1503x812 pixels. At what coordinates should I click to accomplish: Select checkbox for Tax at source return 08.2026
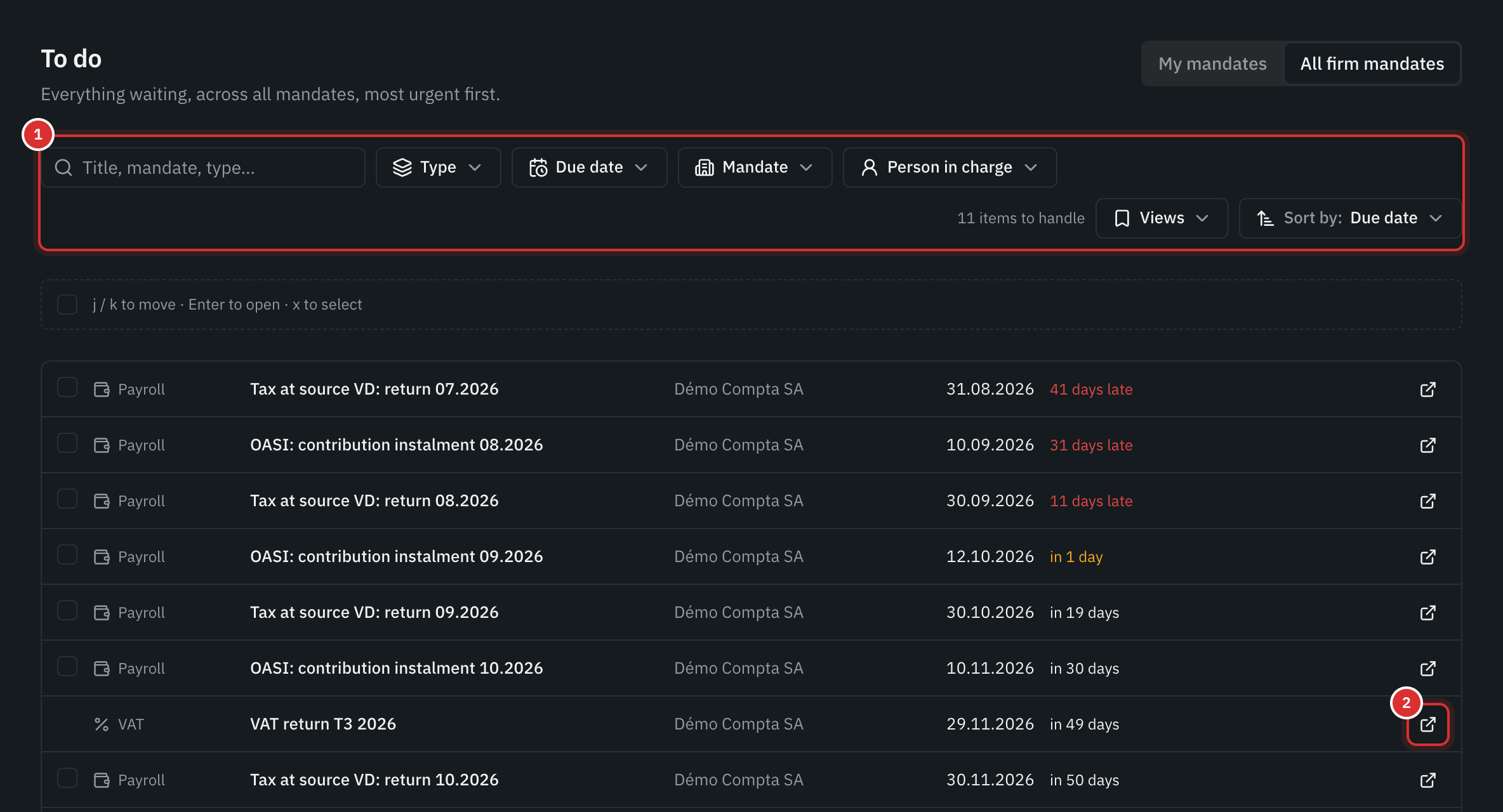pyautogui.click(x=67, y=499)
